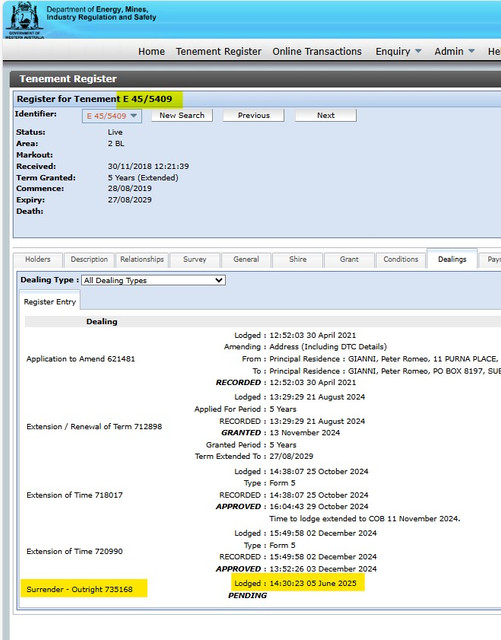Open the E 45/5409 identifier dropdown
The width and height of the screenshot is (501, 640).
click(x=112, y=116)
